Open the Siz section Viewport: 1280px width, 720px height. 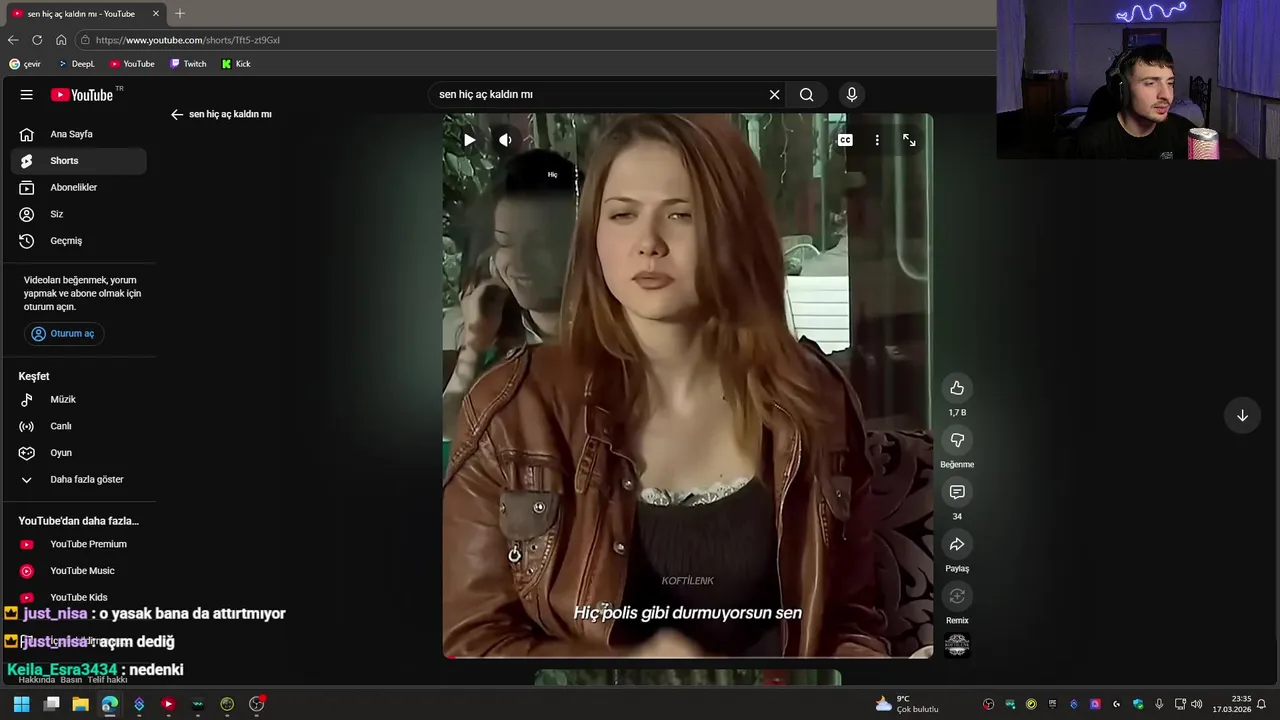(x=78, y=214)
